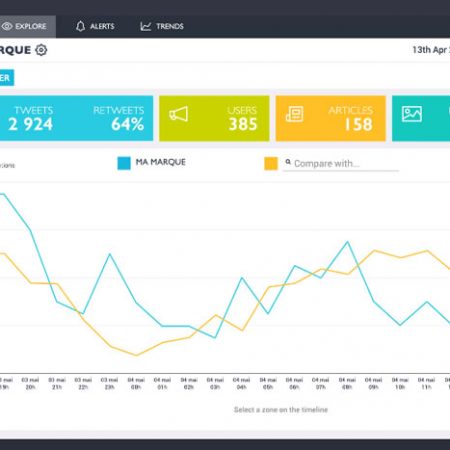The image size is (450, 450).
Task: Switch to the Alerts tab
Action: [x=95, y=26]
